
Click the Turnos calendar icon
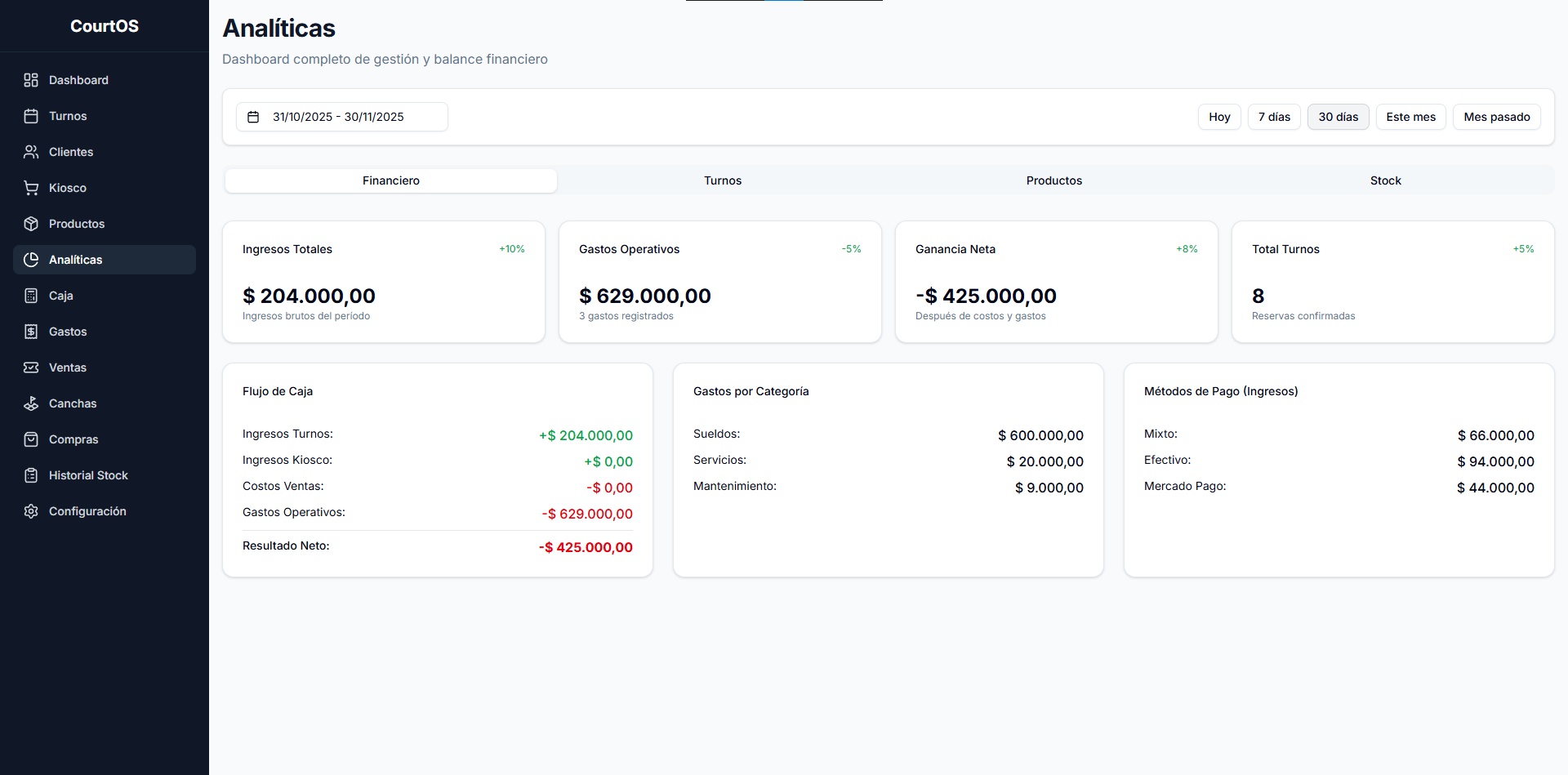pos(31,116)
